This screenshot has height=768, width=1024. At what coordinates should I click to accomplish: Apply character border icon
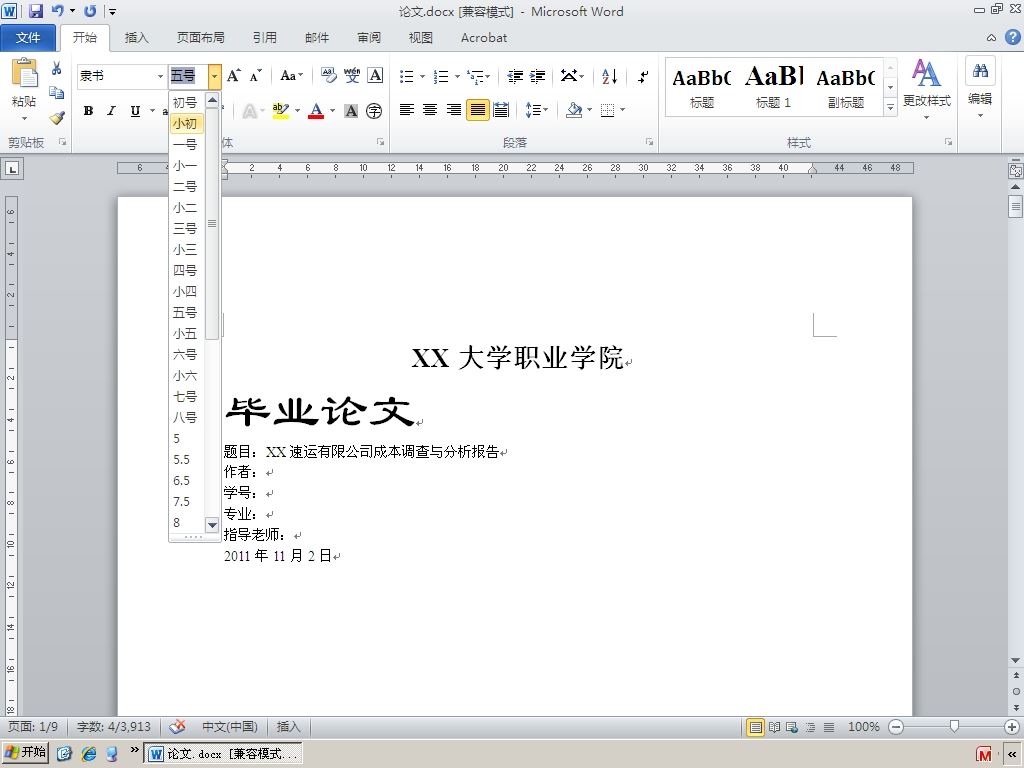(375, 76)
